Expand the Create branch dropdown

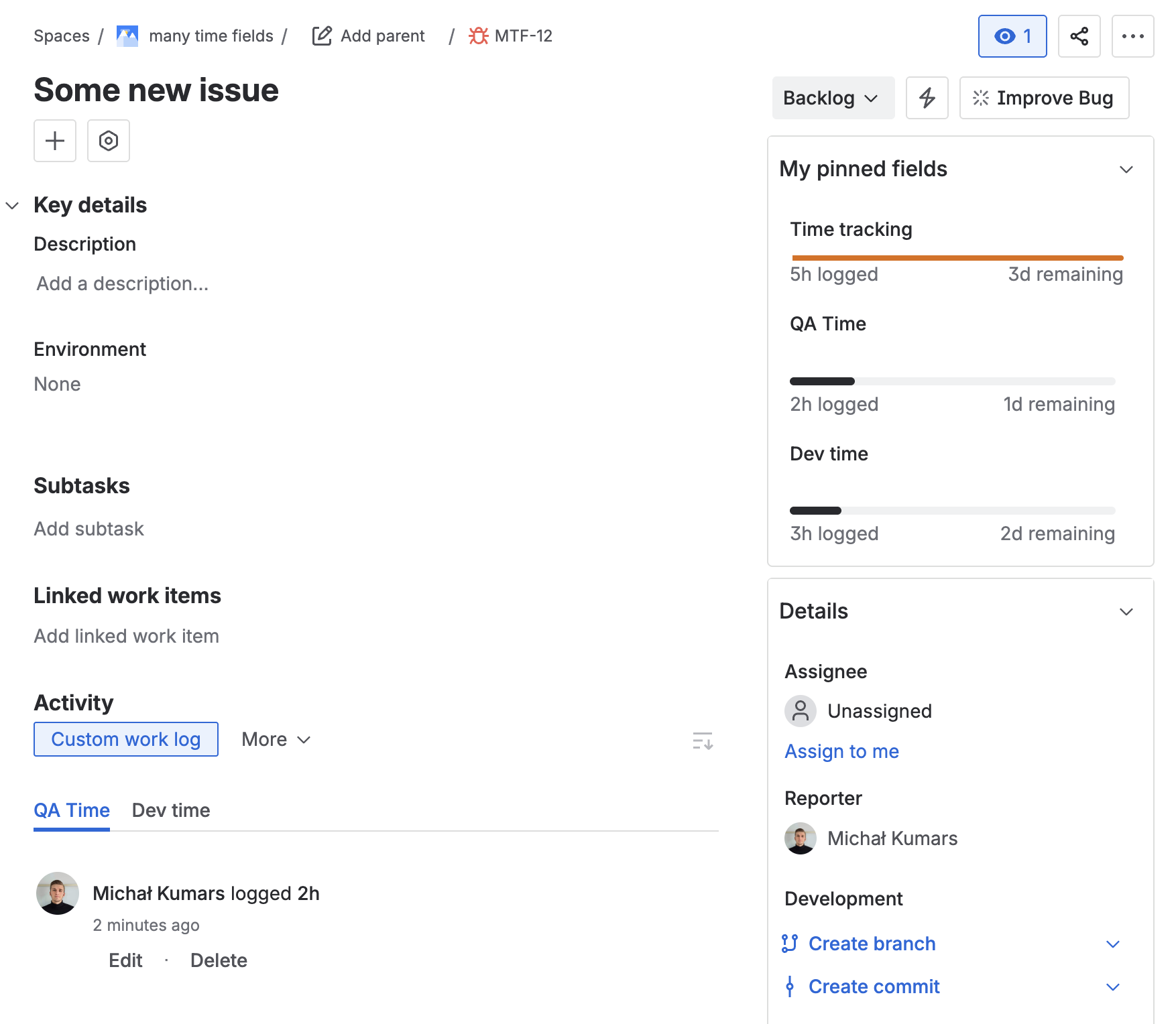tap(1112, 944)
